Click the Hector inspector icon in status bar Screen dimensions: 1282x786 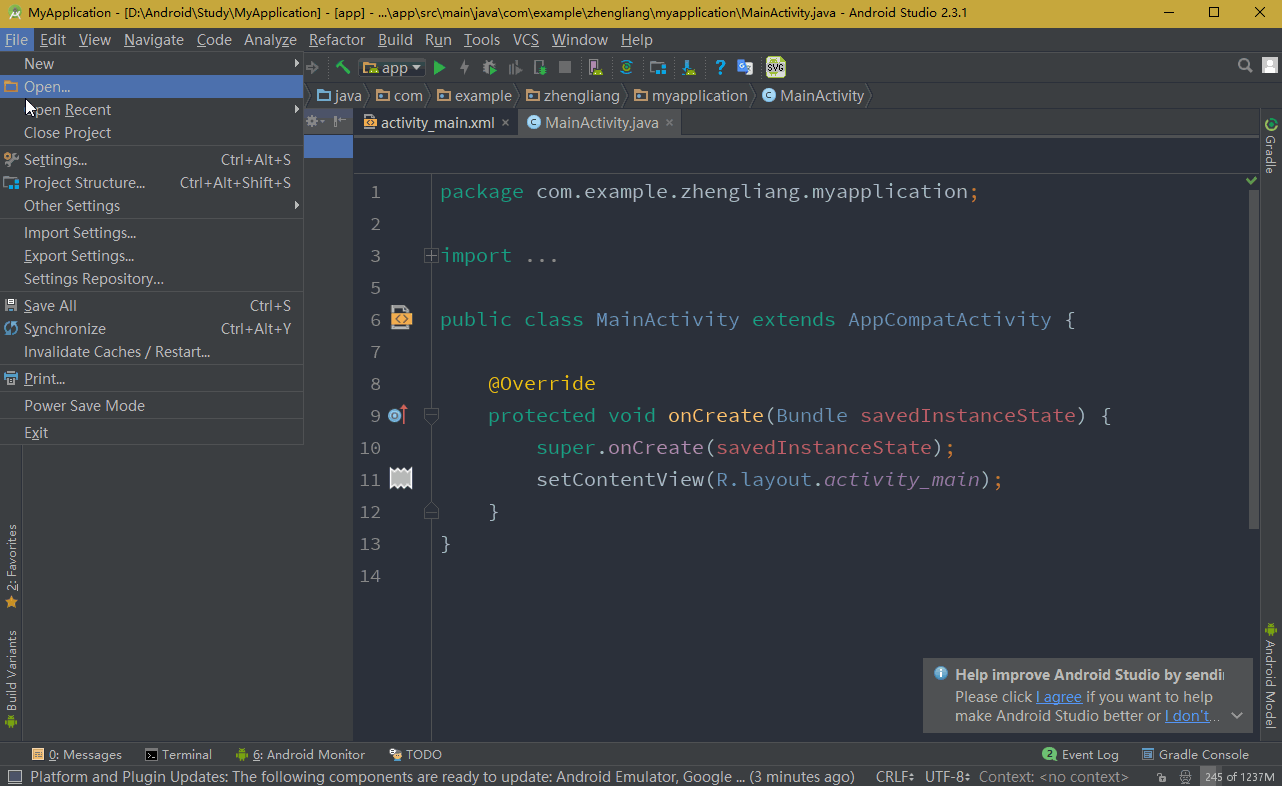point(1186,777)
